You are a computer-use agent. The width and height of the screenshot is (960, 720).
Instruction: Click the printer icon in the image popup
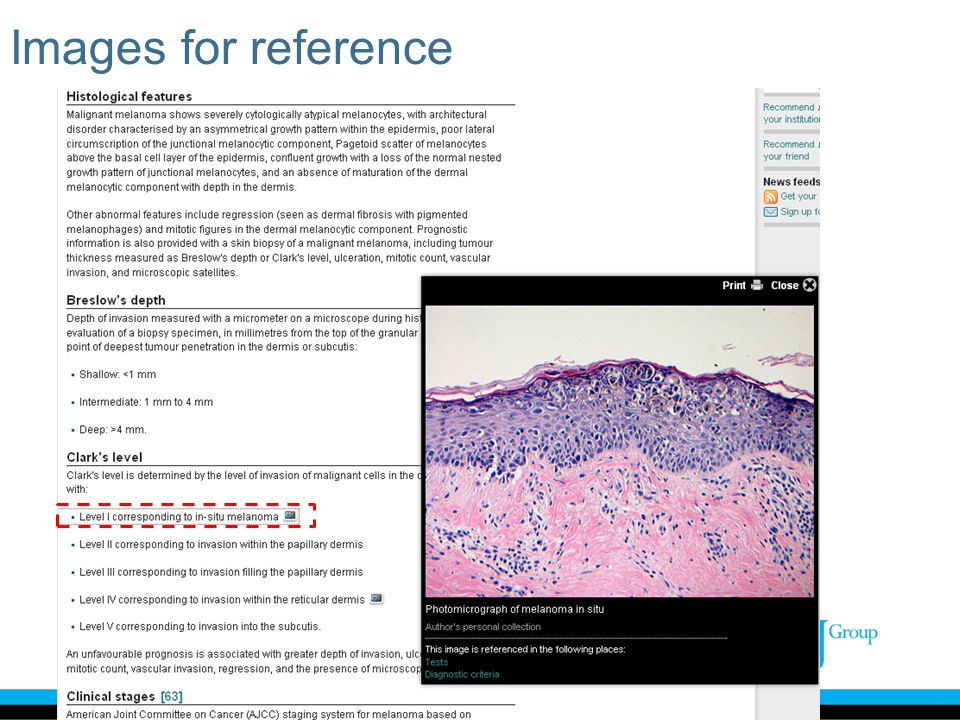tap(757, 285)
